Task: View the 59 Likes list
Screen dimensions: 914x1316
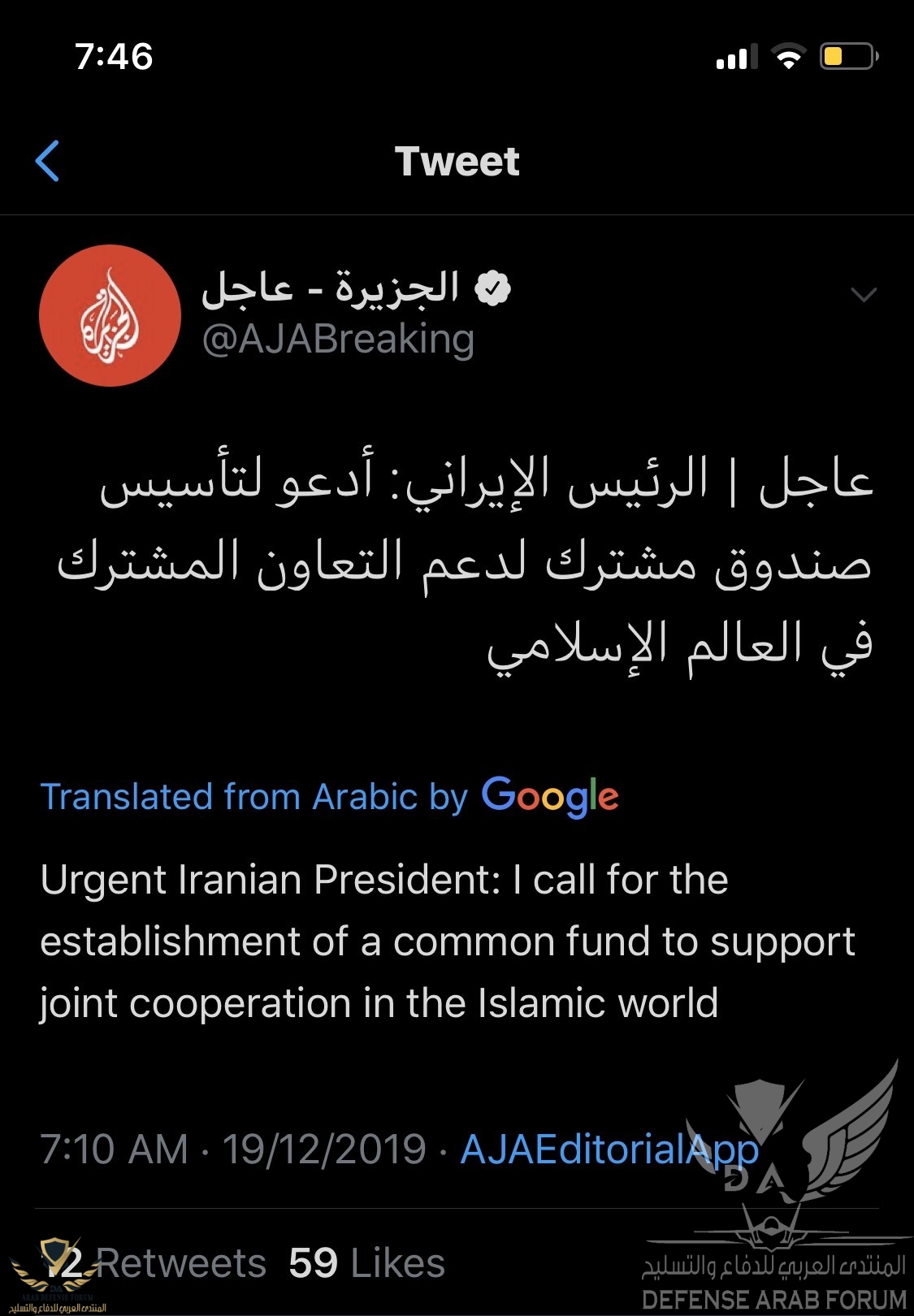Action: point(367,1263)
